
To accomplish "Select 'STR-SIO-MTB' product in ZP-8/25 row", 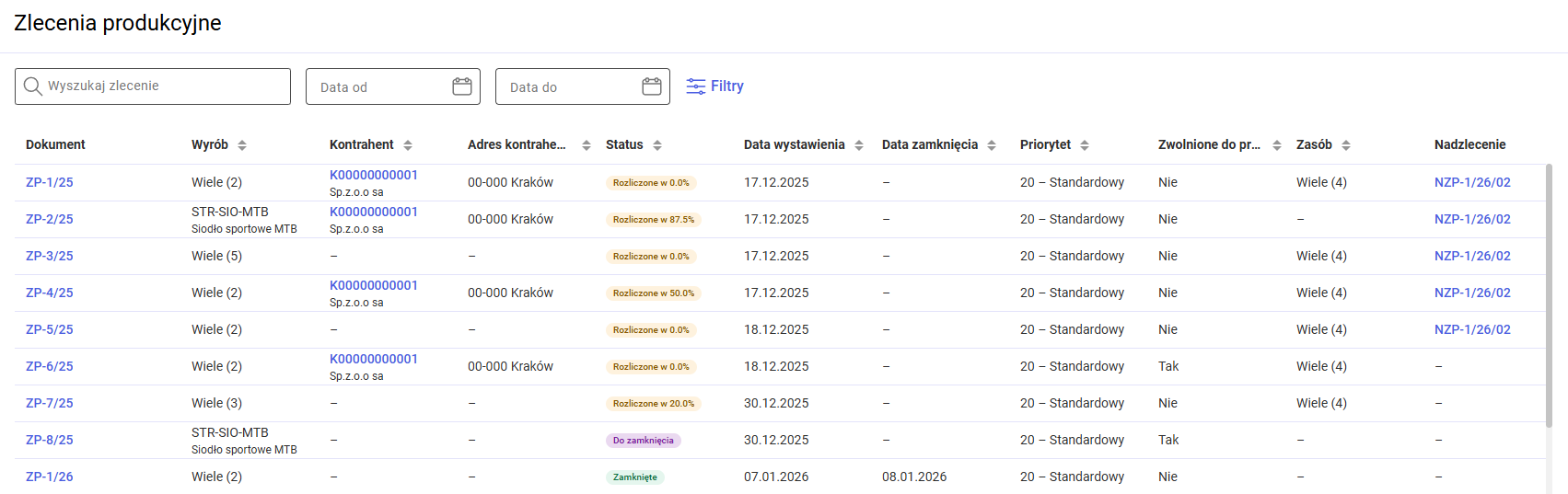I will [230, 432].
